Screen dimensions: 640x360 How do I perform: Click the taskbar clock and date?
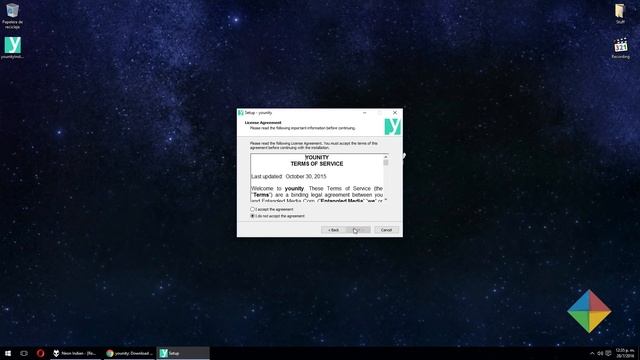tap(625, 353)
